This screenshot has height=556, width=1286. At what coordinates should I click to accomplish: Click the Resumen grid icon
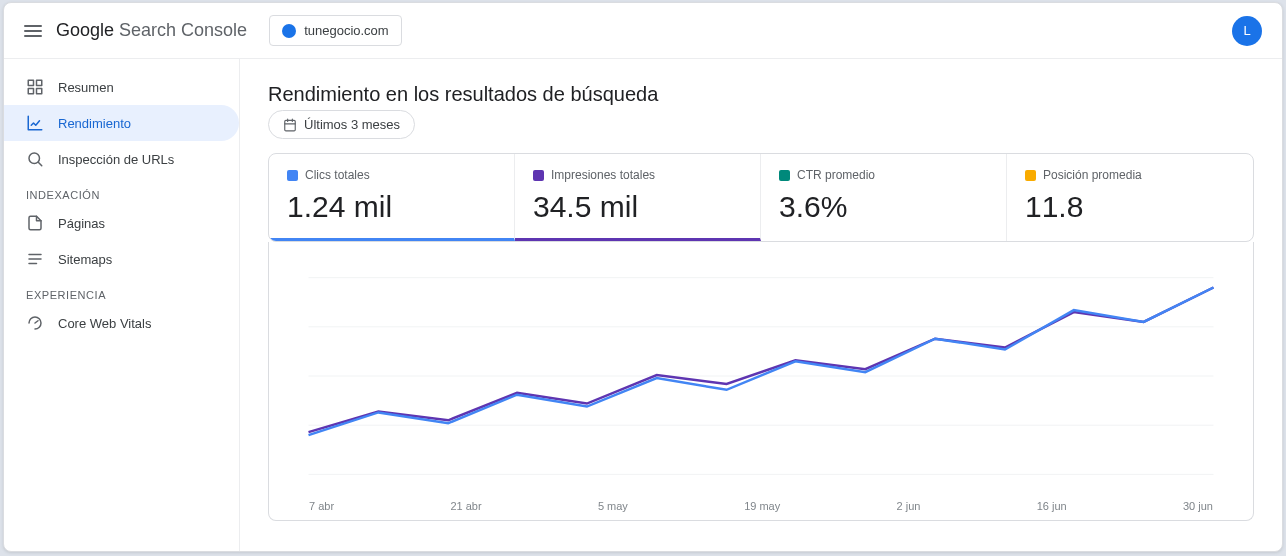[x=35, y=87]
